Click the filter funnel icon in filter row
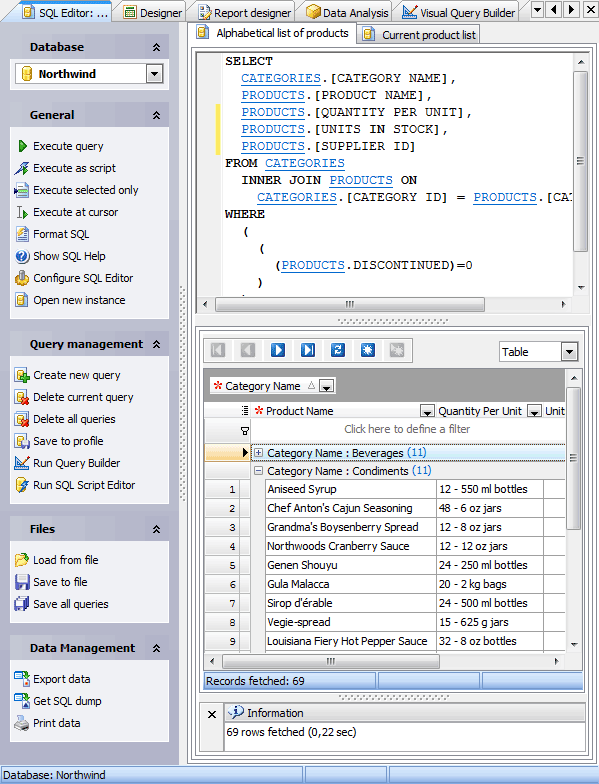 pos(245,430)
